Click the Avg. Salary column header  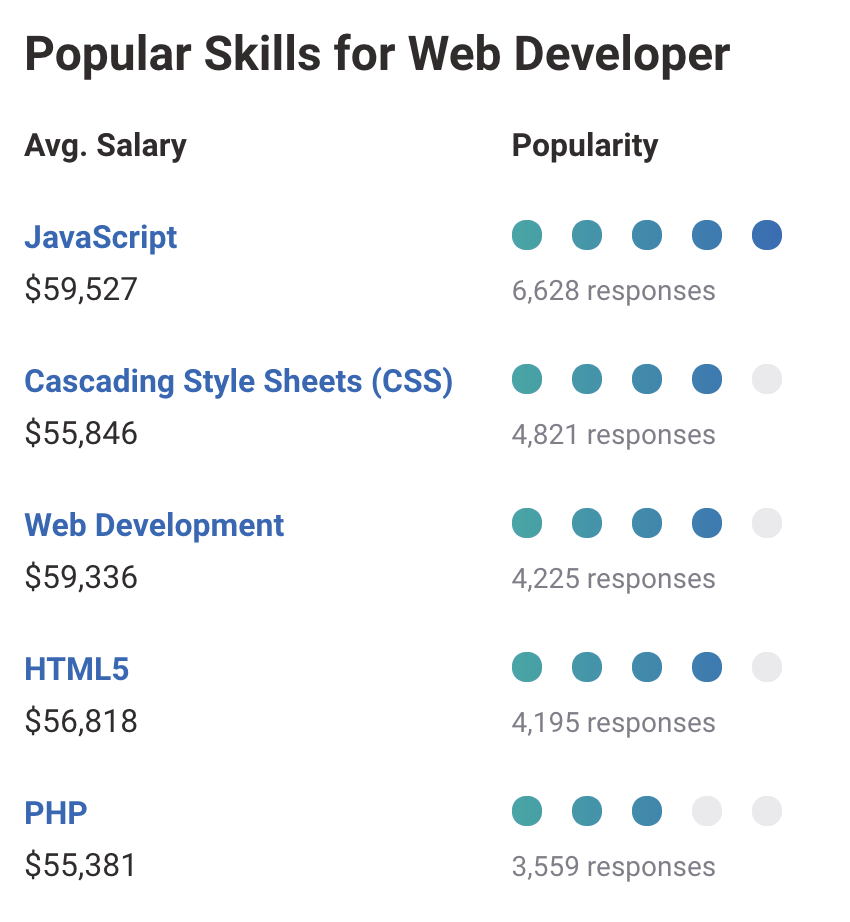click(x=105, y=146)
